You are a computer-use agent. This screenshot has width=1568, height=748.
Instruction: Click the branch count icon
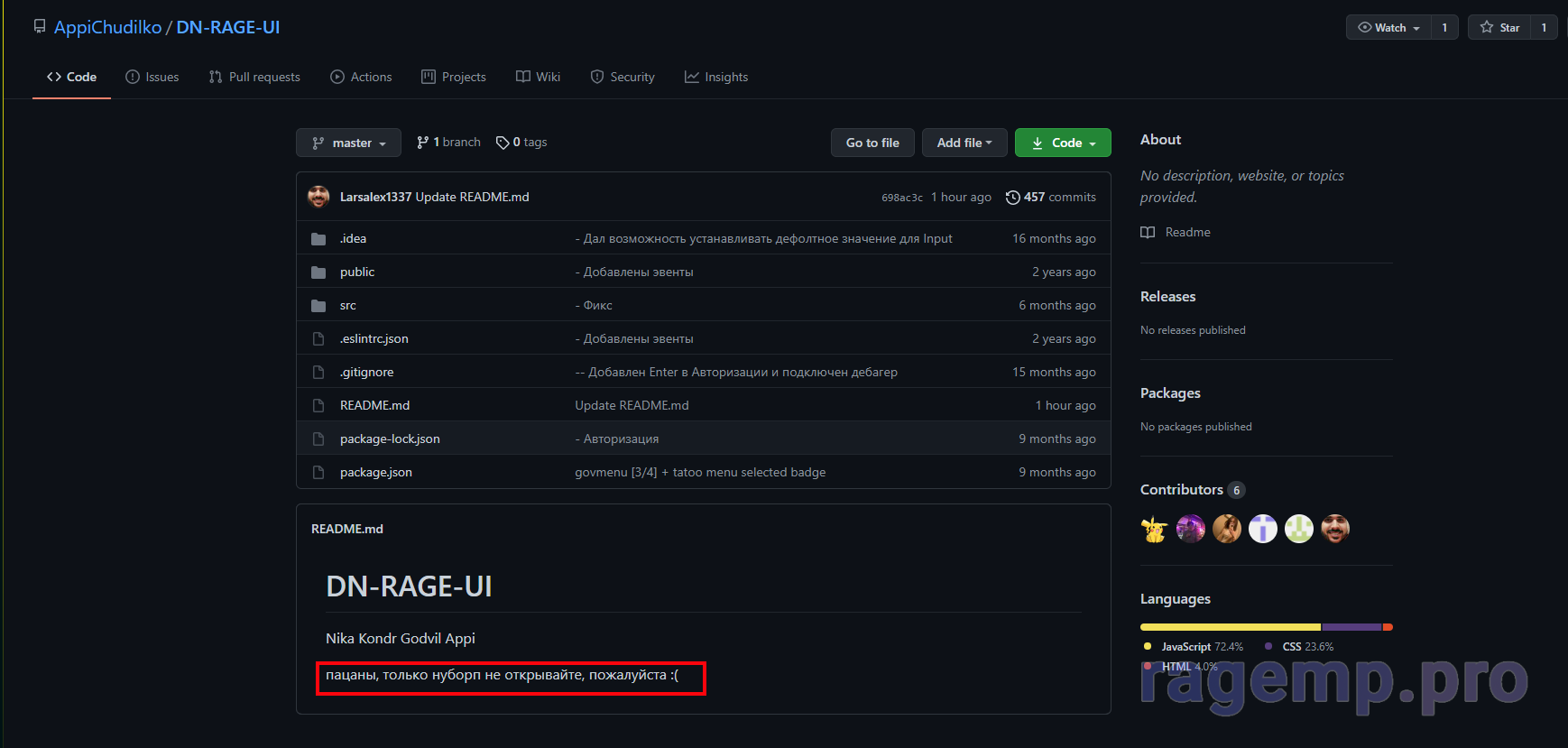[x=422, y=143]
